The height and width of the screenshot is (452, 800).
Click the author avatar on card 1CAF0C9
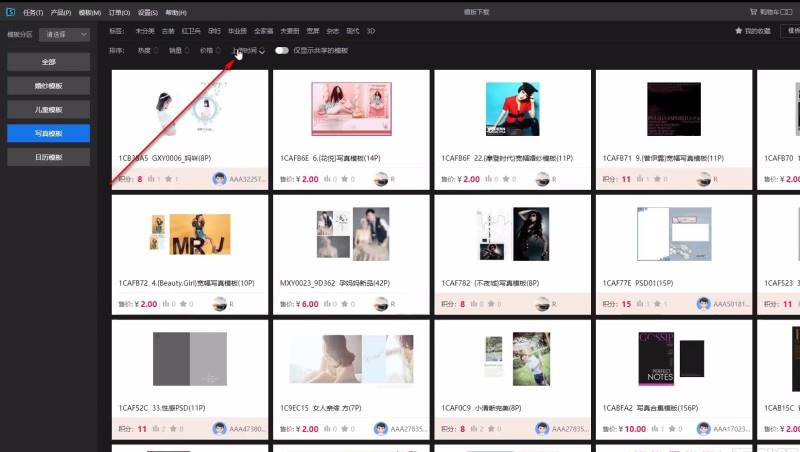coord(542,429)
